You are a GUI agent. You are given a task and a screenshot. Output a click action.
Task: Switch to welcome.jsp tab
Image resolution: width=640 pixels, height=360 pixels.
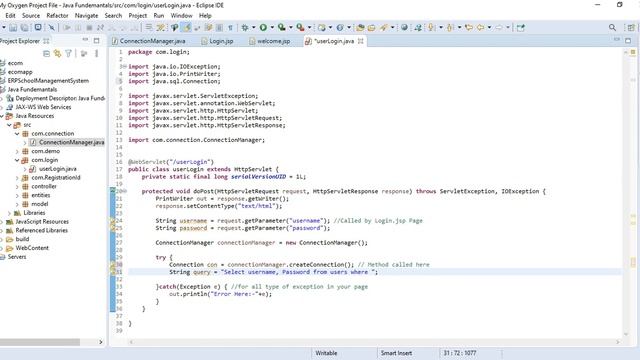tap(273, 41)
